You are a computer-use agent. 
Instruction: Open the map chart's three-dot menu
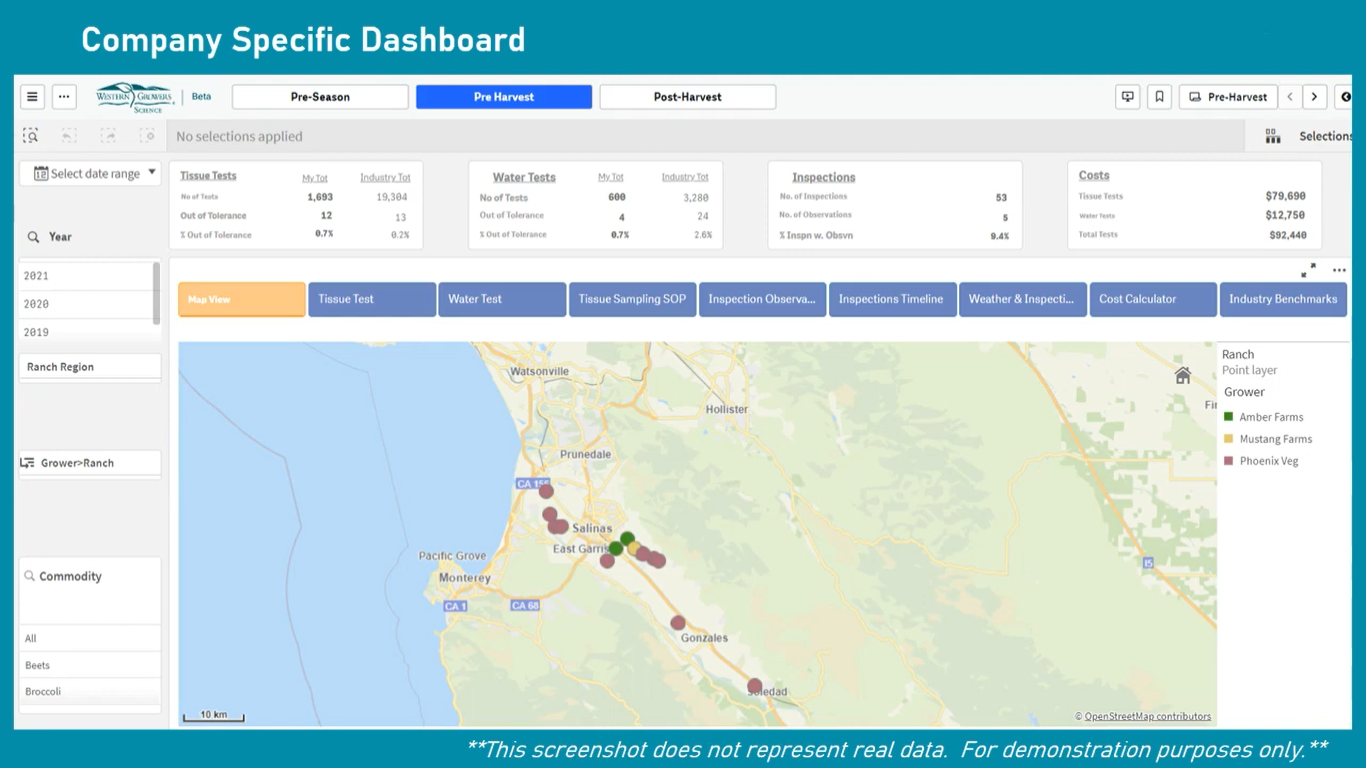1339,271
